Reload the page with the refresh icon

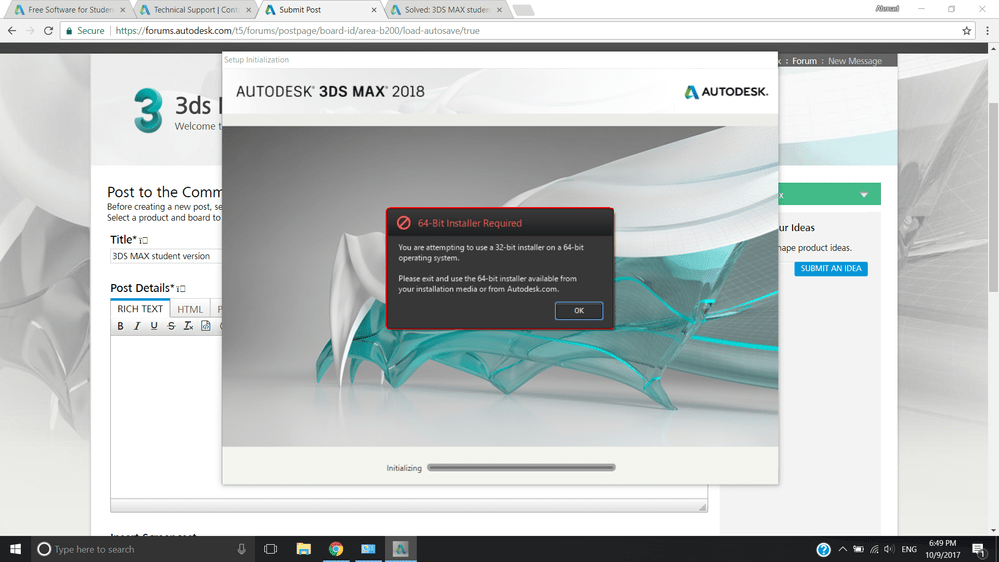pos(48,31)
